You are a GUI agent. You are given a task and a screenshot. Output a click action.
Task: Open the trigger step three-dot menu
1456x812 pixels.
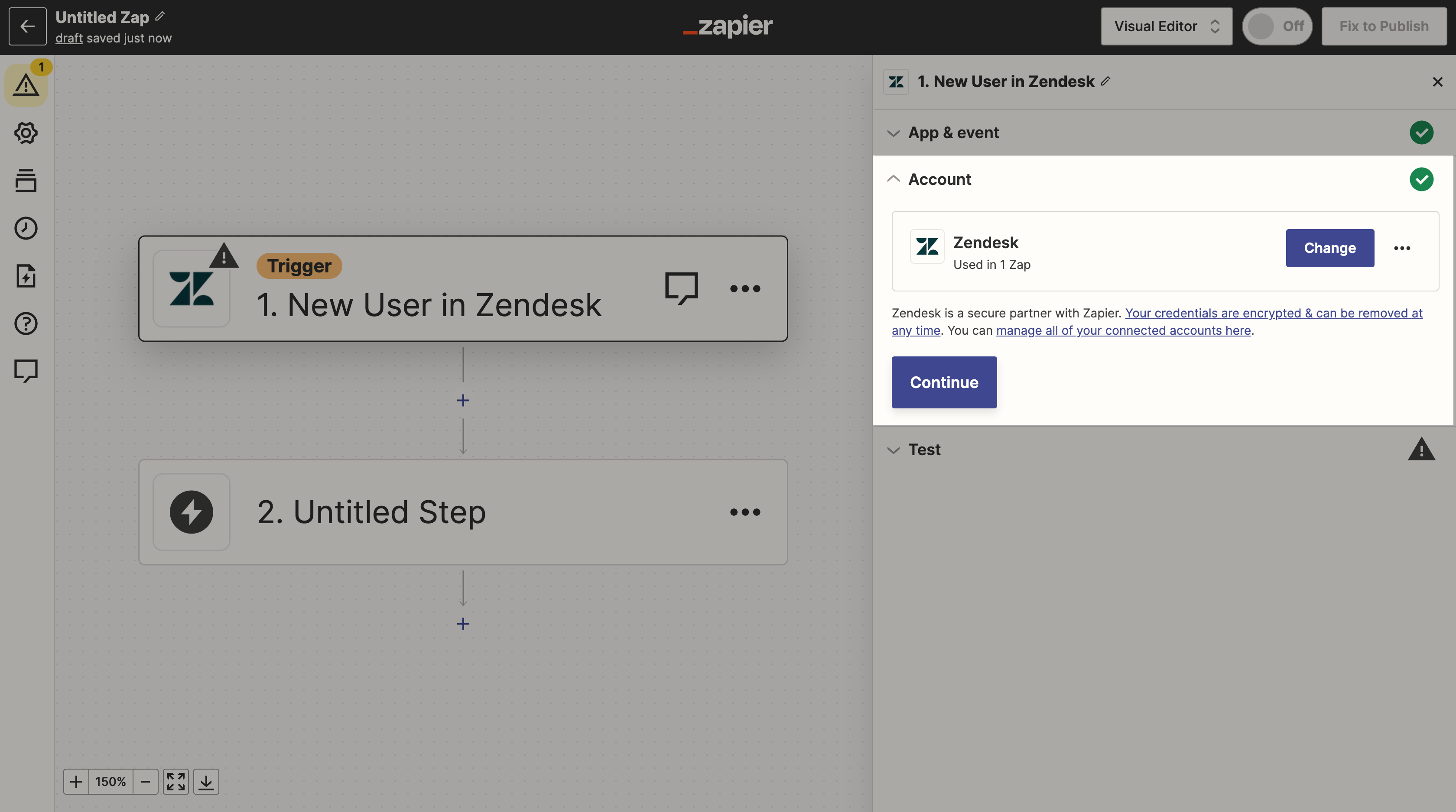[x=745, y=288]
